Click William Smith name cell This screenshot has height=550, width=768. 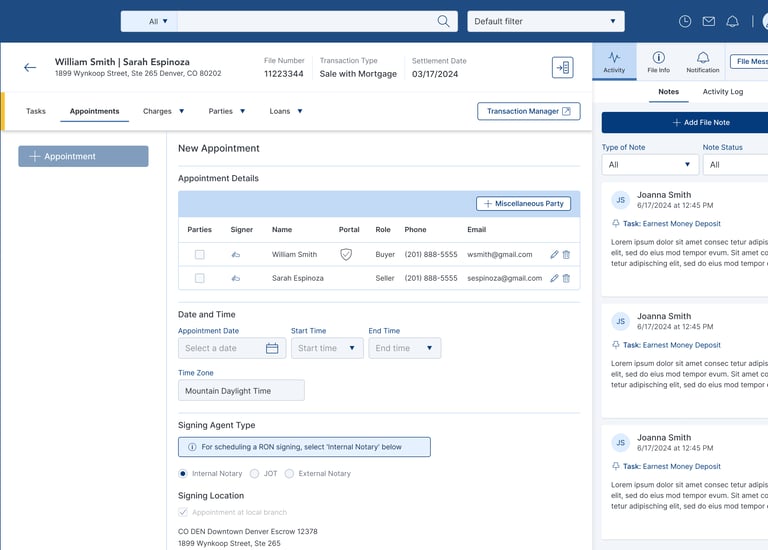click(294, 254)
